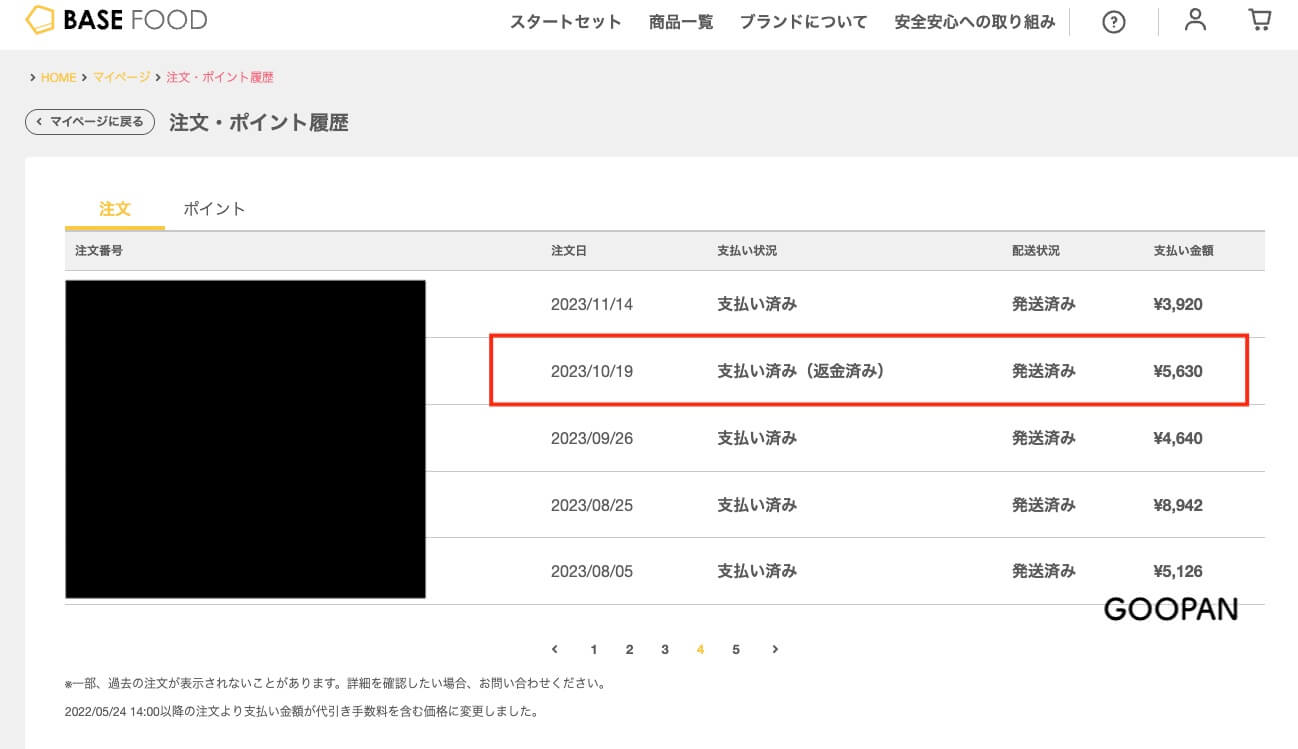Go to page 5 of orders
Image resolution: width=1298 pixels, height=749 pixels.
click(736, 649)
